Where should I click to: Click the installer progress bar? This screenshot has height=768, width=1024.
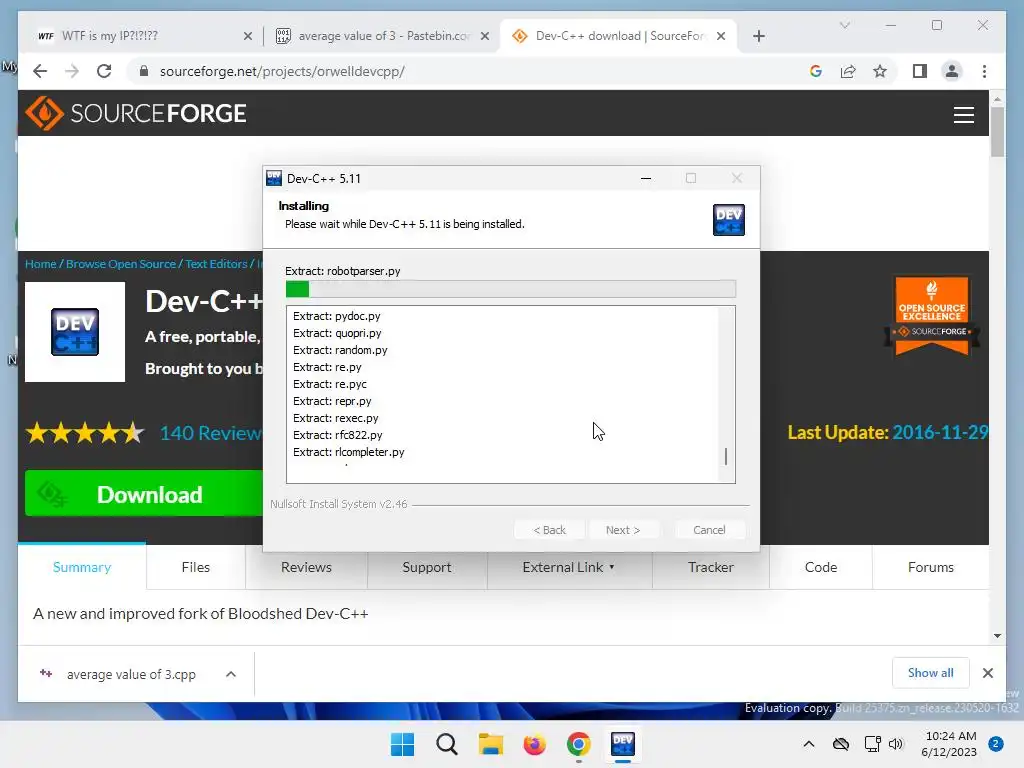click(x=511, y=289)
